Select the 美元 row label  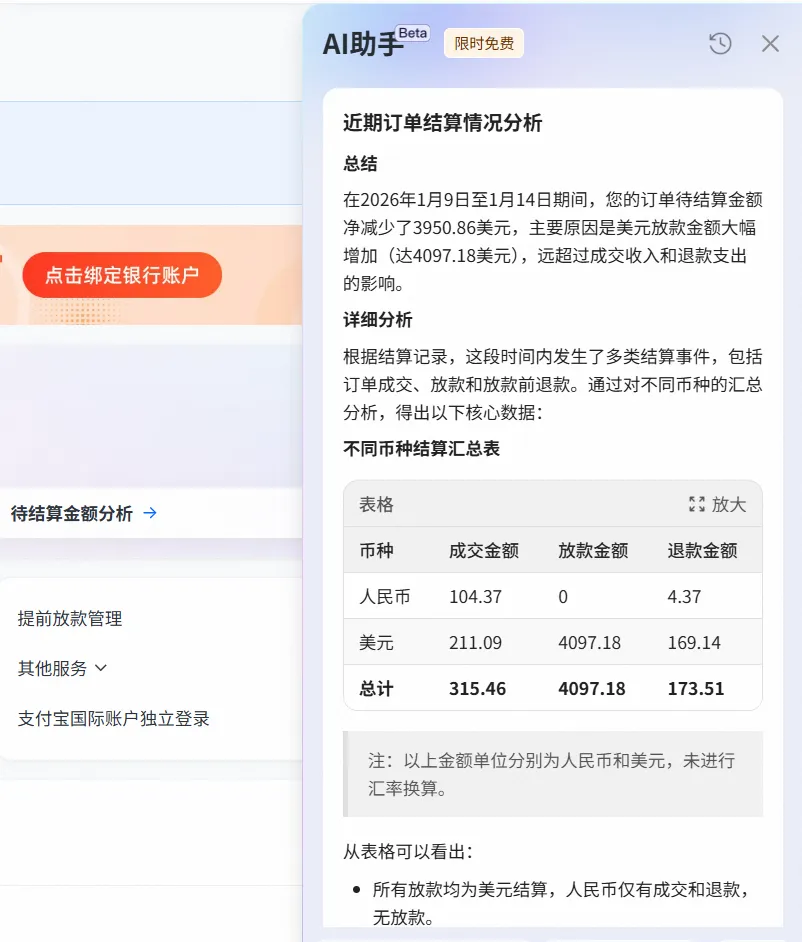(x=377, y=642)
